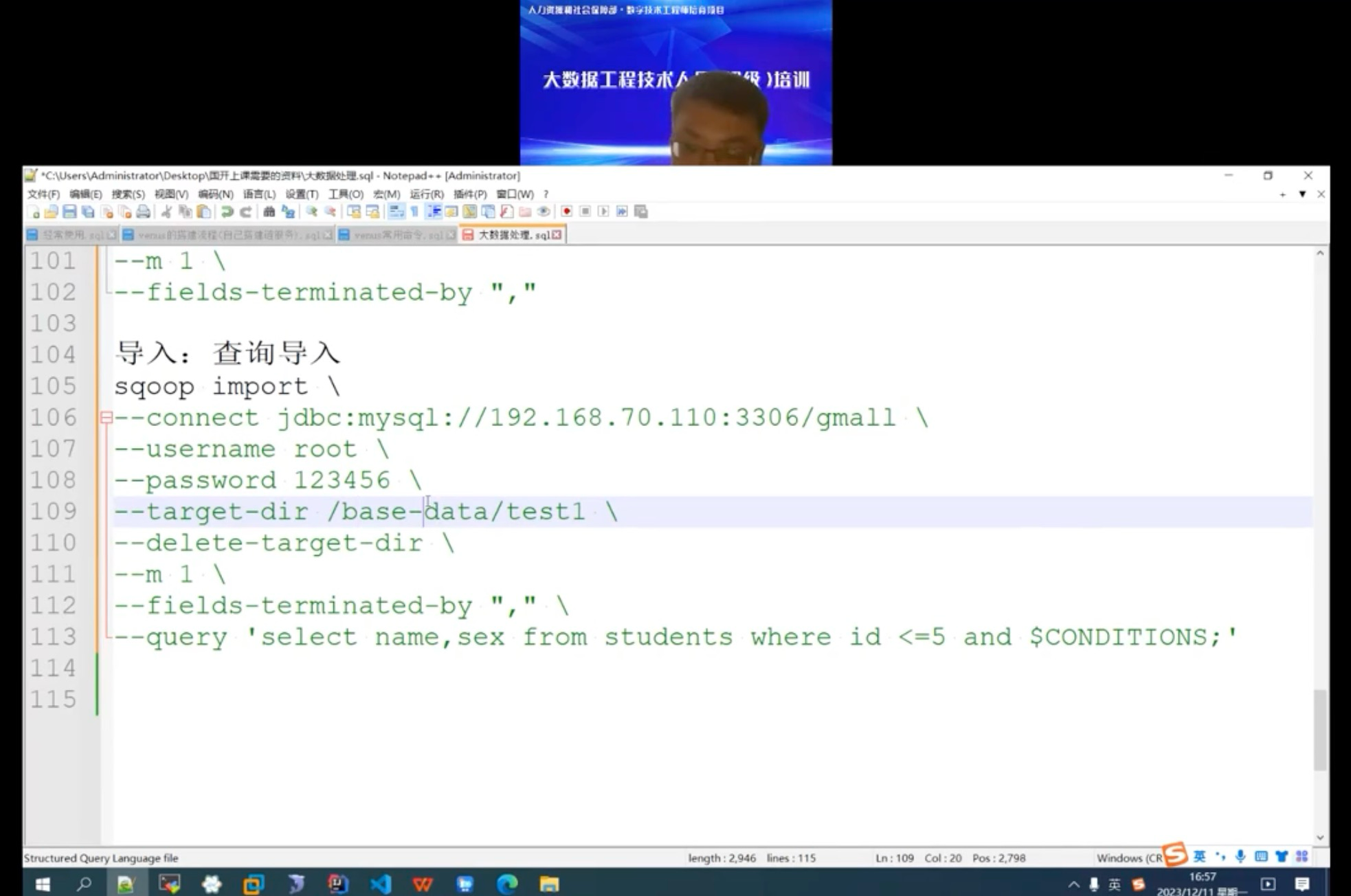This screenshot has height=896, width=1351.
Task: Open Visual Studio Code from the taskbar
Action: [380, 884]
